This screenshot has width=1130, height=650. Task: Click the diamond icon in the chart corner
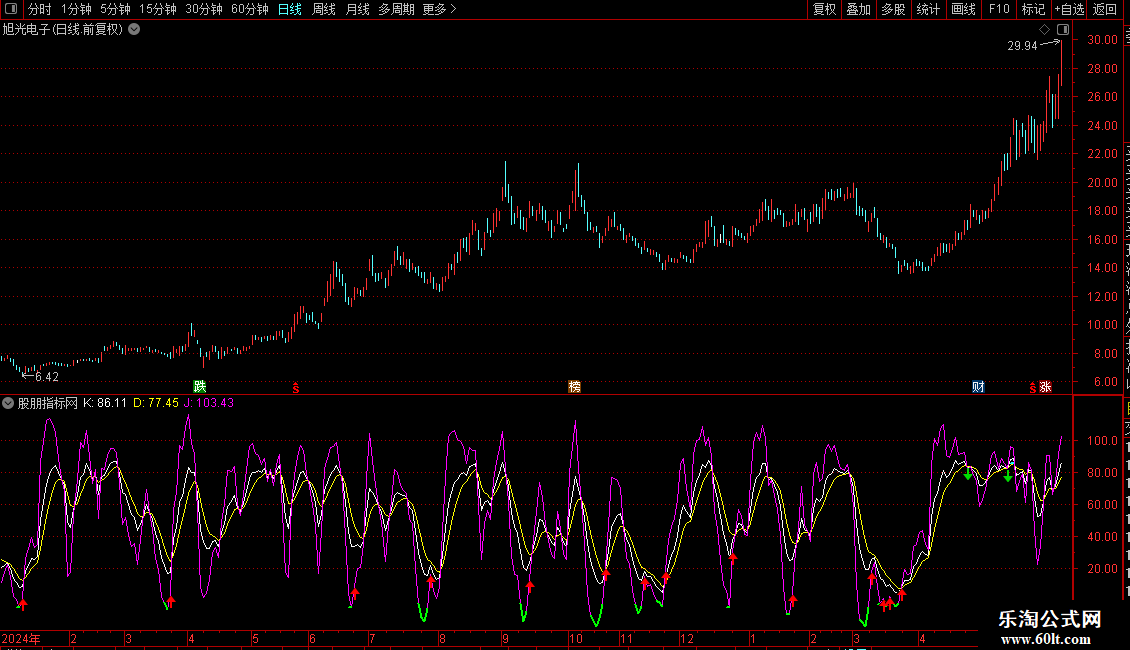coord(1044,30)
